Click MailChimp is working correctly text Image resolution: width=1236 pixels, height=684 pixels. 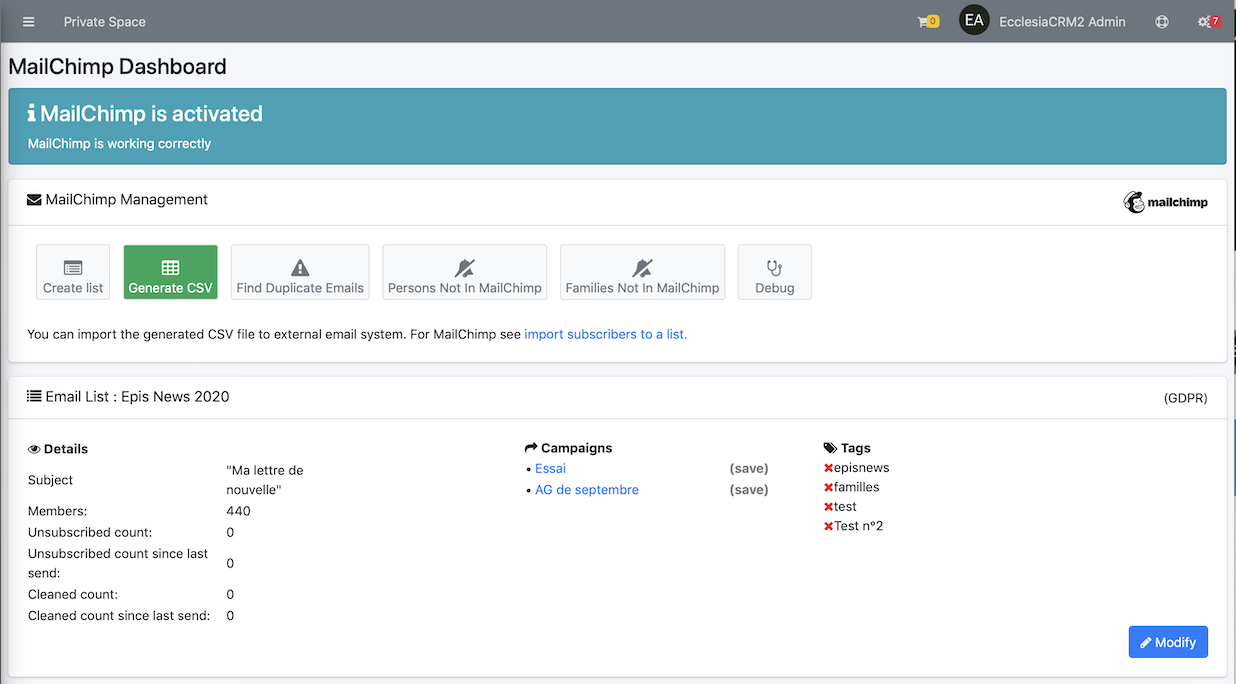tap(119, 144)
